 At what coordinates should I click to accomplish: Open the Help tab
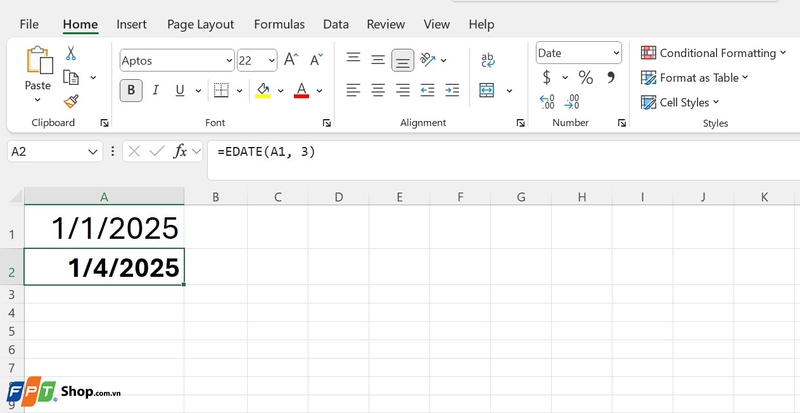(x=481, y=24)
